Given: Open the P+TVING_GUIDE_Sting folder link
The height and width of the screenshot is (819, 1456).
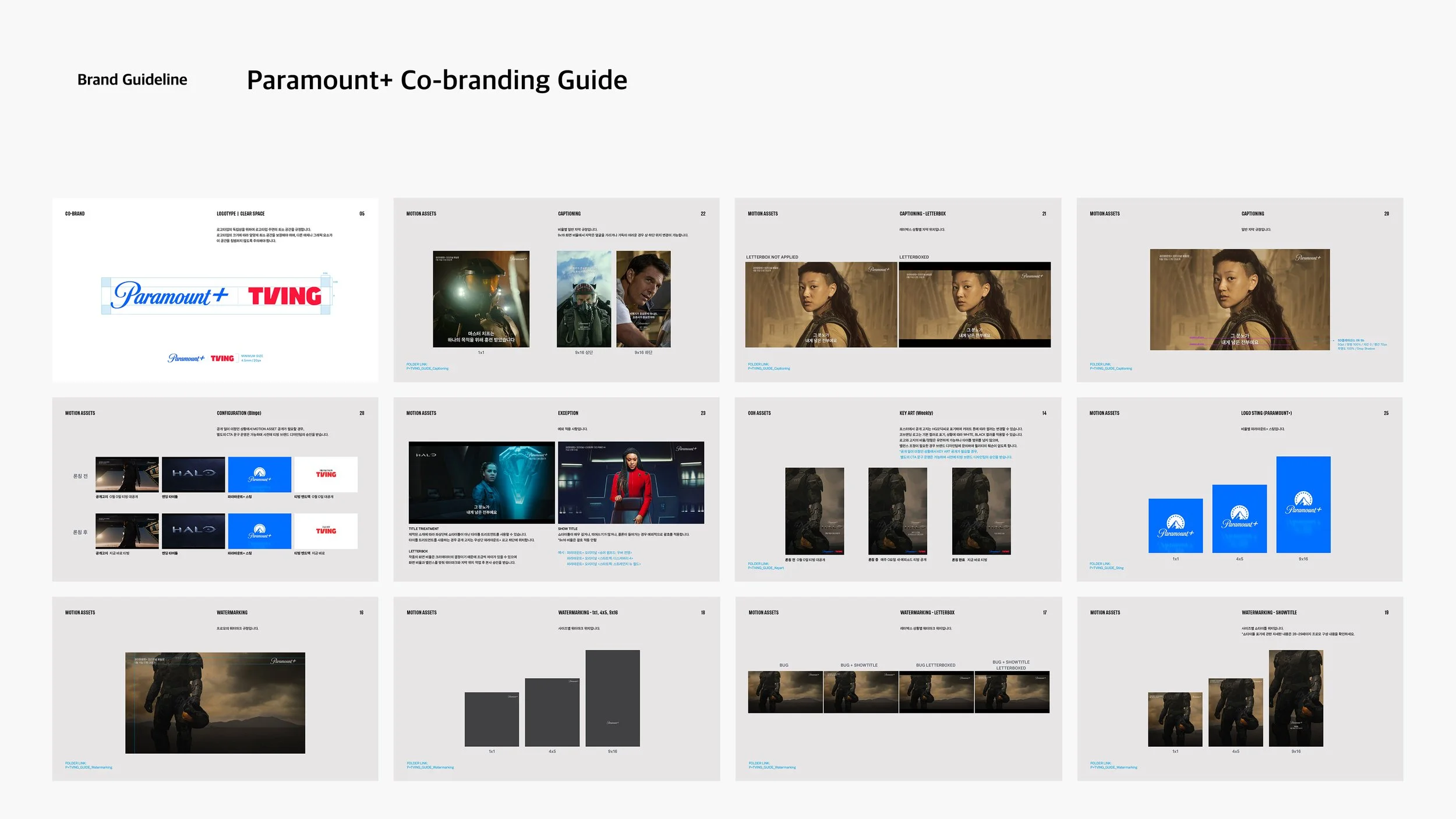Looking at the screenshot, I should pos(1107,568).
